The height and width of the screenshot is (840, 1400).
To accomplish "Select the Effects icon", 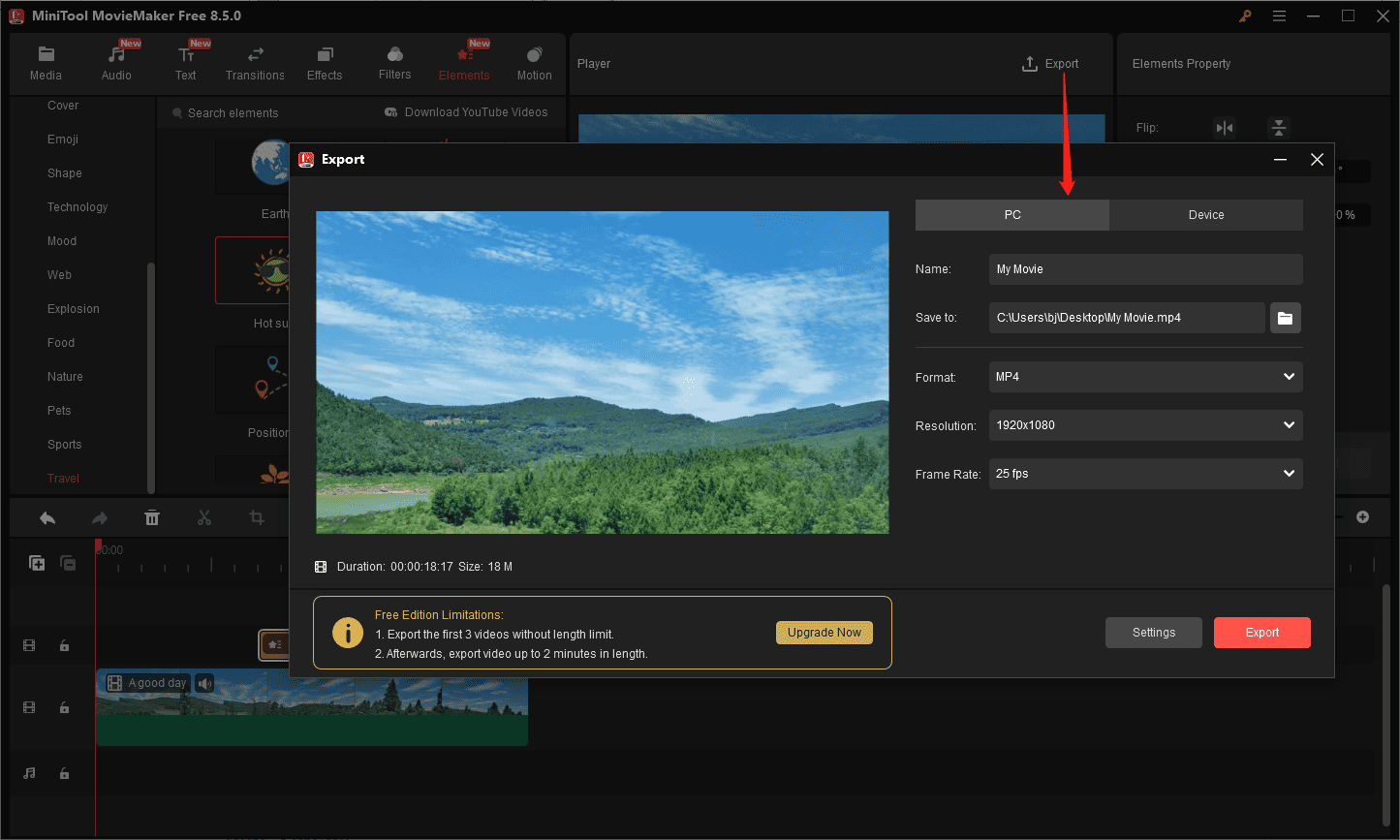I will (325, 61).
